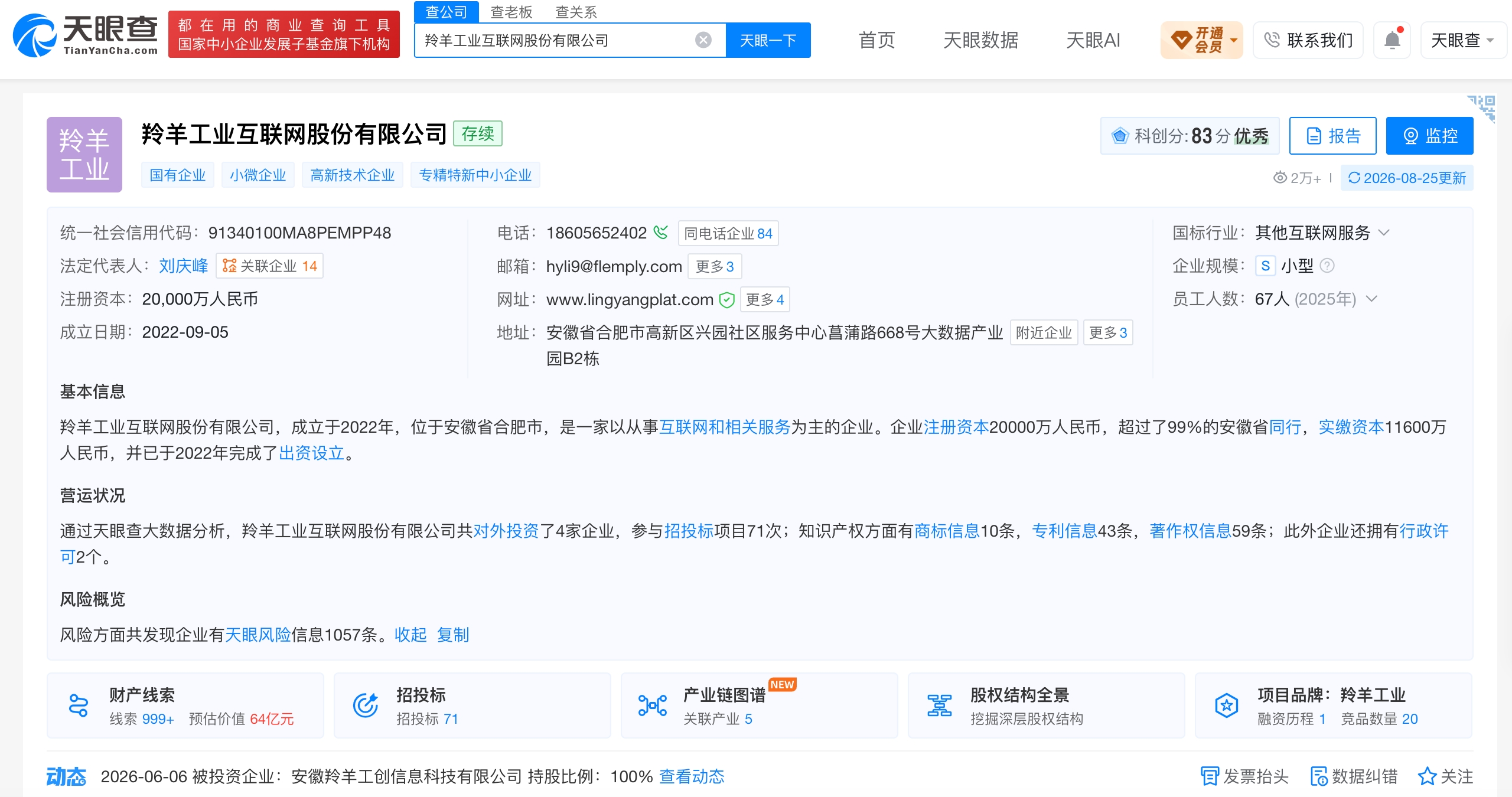Viewport: 1512px width, 797px height.
Task: Open legal representative 刘庆峰 link
Action: (184, 266)
